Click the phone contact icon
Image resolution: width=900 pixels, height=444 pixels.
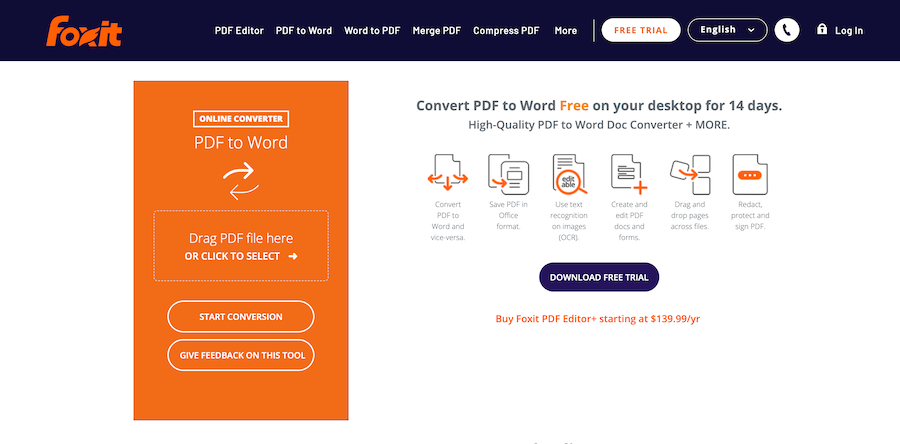coord(786,30)
